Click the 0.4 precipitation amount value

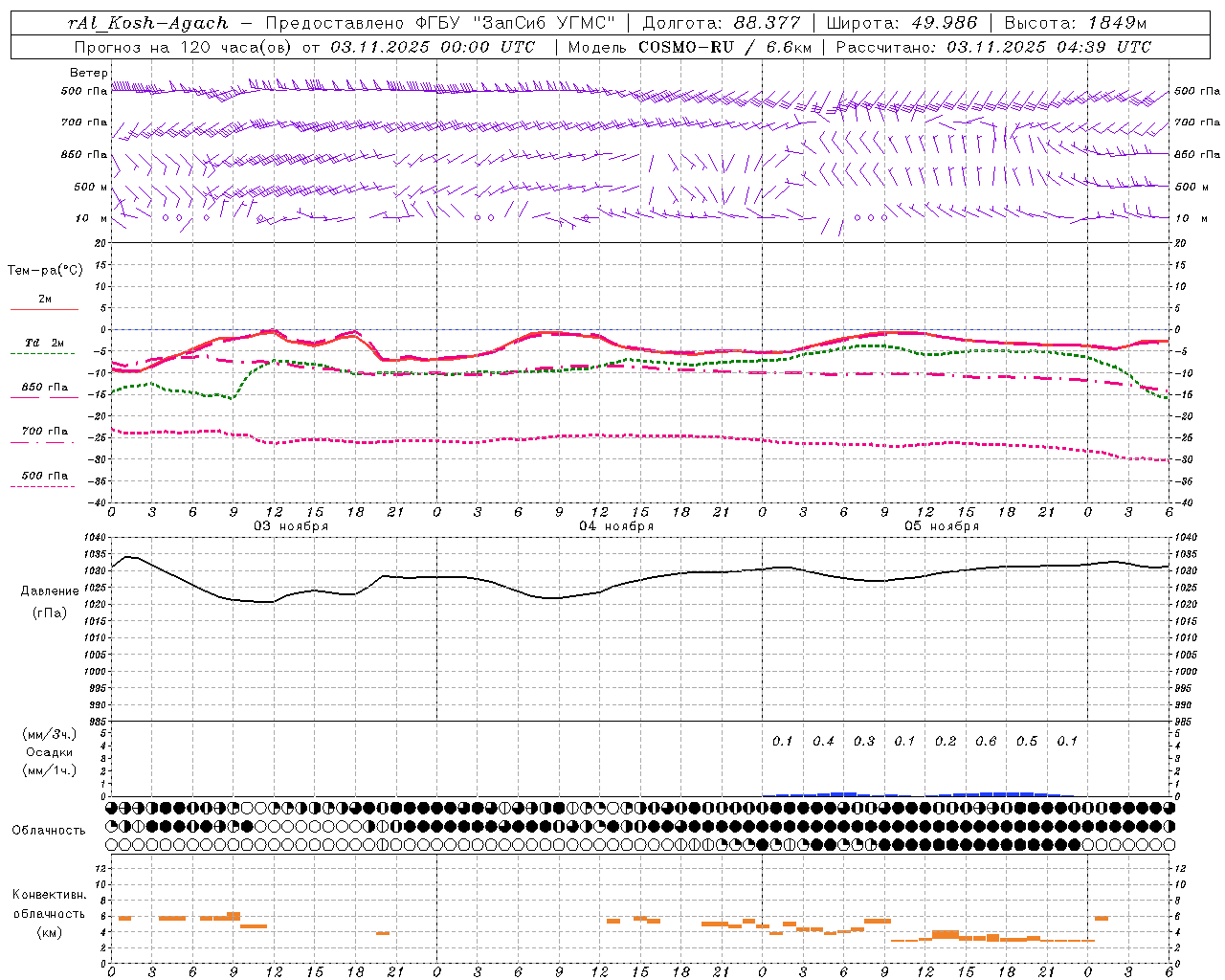click(x=823, y=742)
